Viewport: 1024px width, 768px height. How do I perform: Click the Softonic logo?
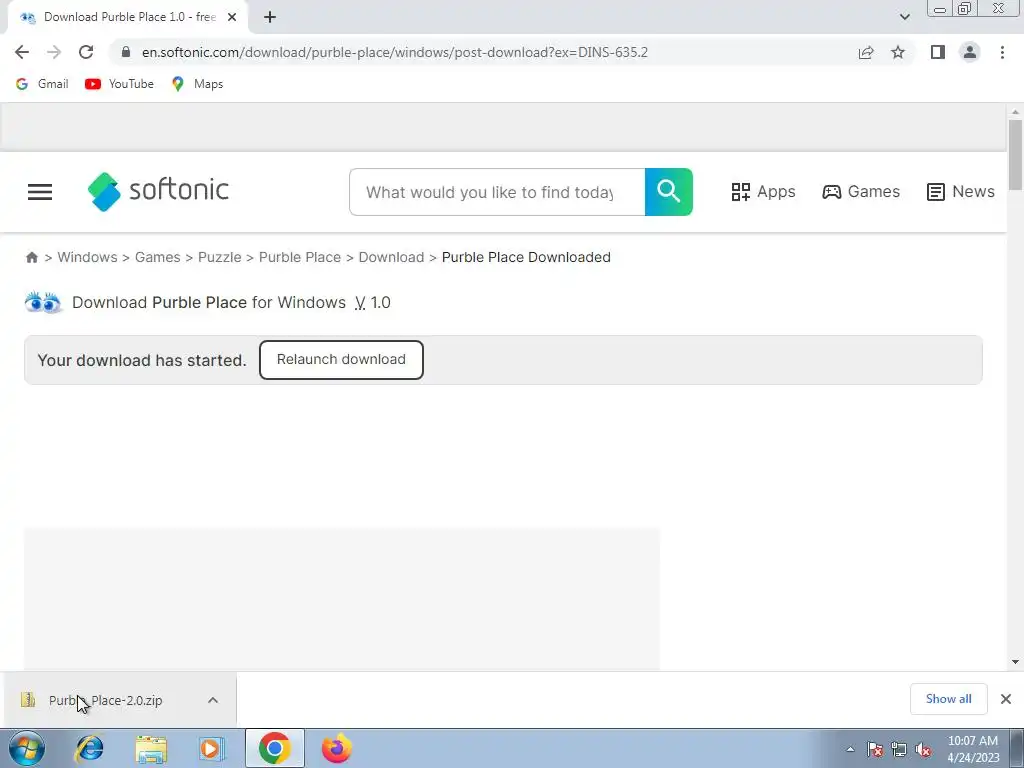(x=158, y=191)
